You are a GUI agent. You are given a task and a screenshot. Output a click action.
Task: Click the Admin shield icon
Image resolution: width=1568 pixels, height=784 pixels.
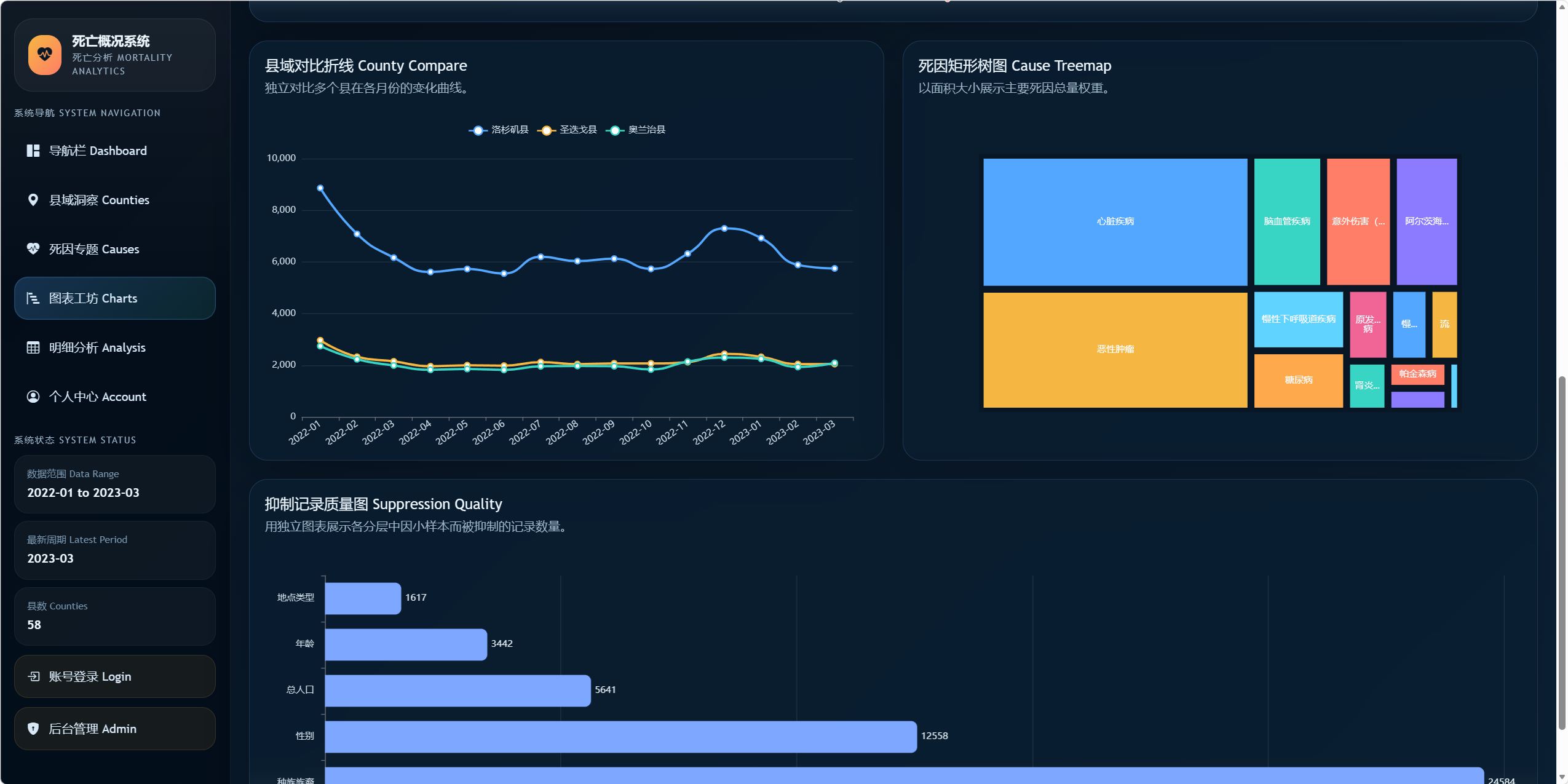(x=33, y=729)
